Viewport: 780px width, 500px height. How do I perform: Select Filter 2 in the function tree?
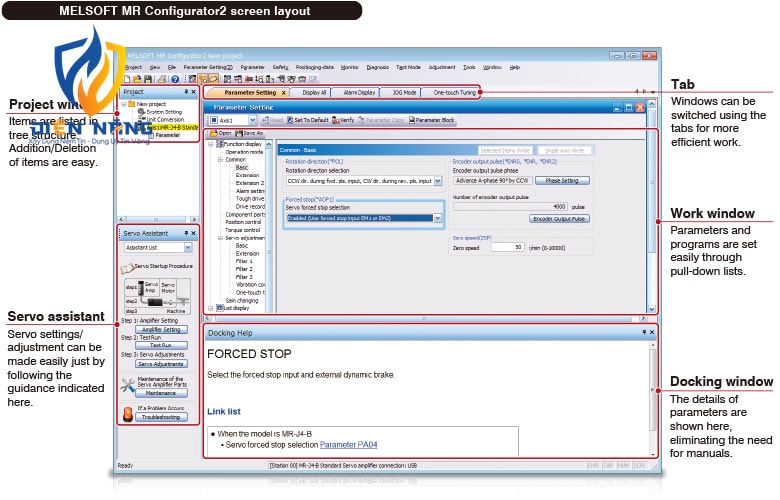[244, 269]
